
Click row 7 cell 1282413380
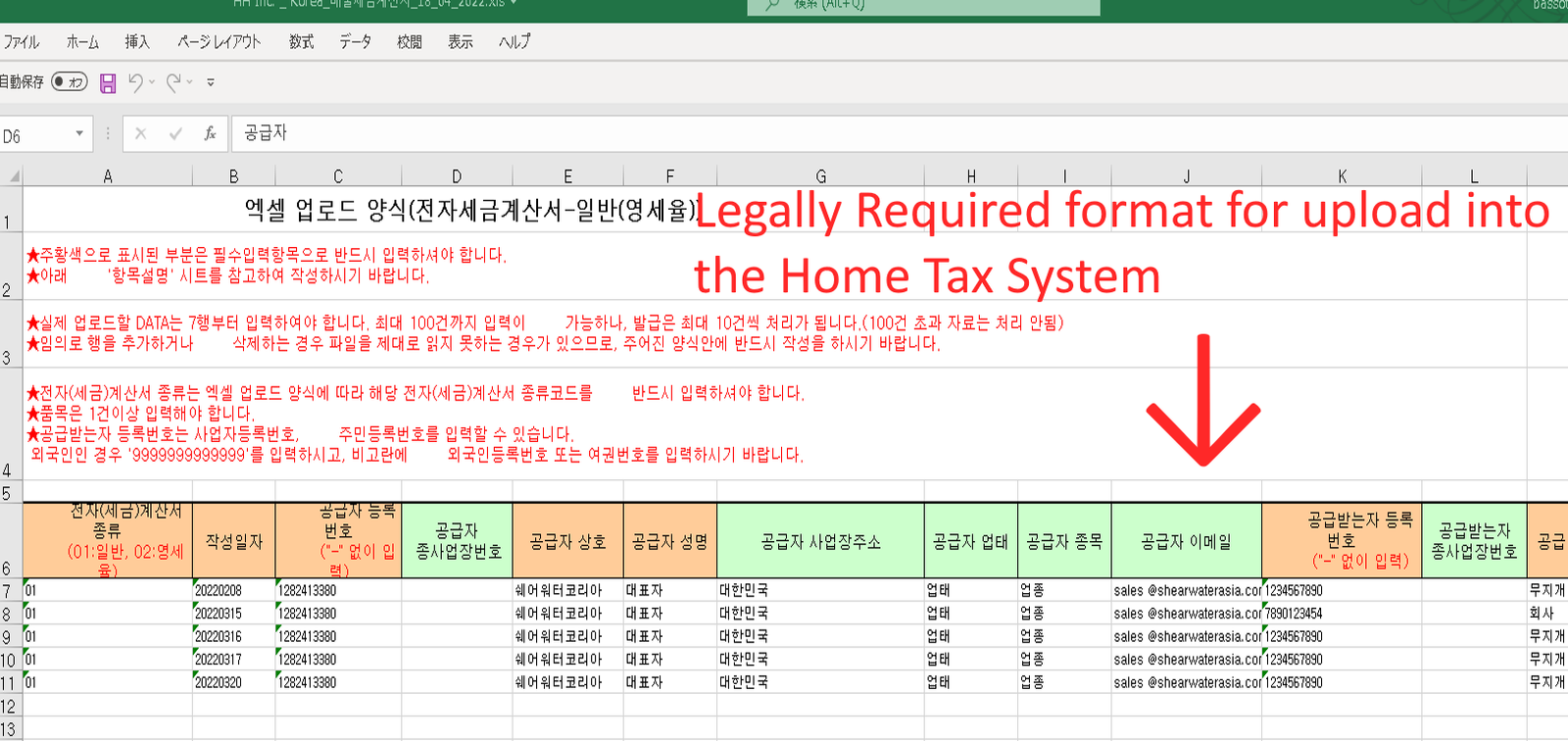pyautogui.click(x=338, y=590)
